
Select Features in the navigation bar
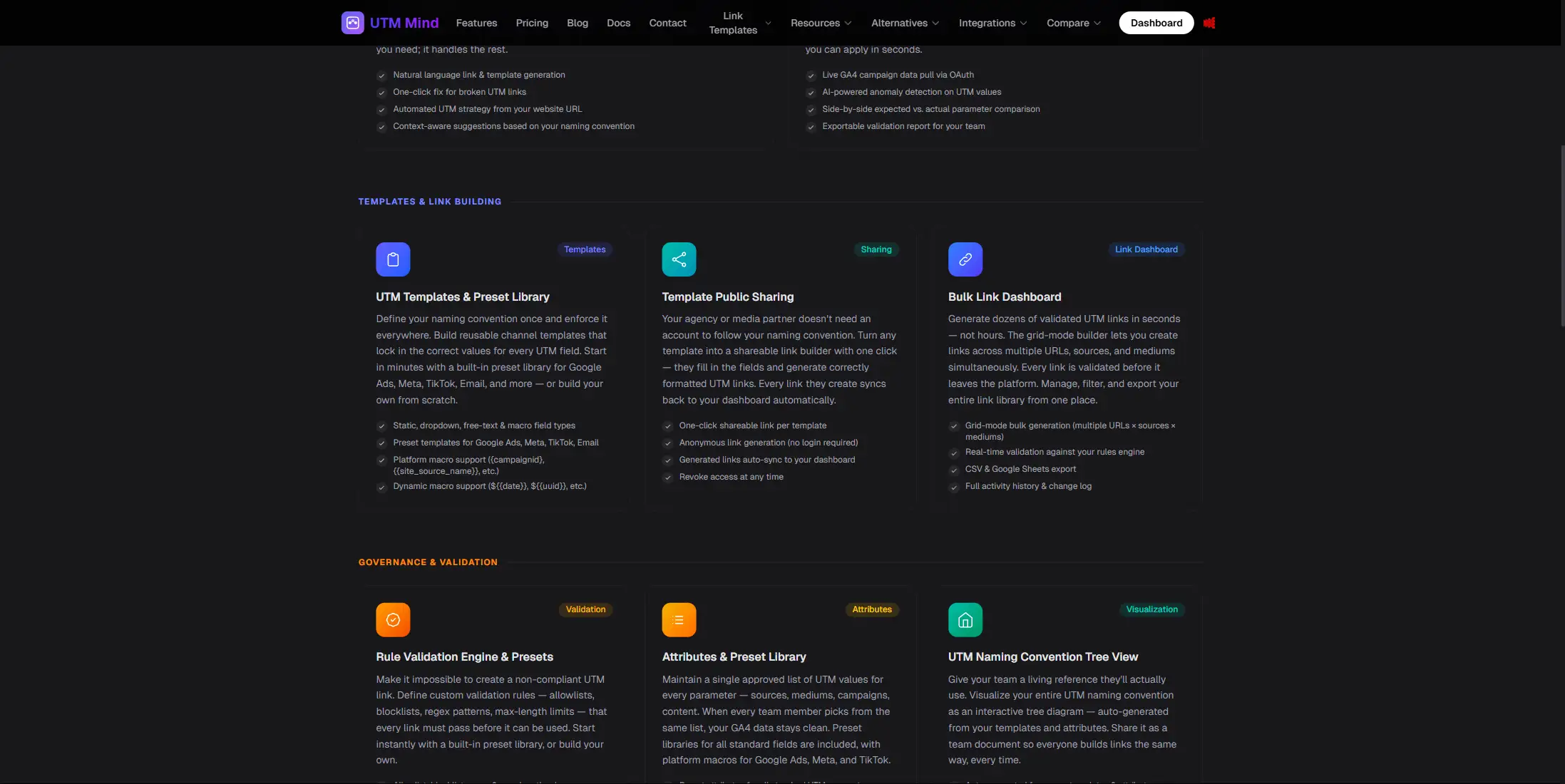point(476,22)
